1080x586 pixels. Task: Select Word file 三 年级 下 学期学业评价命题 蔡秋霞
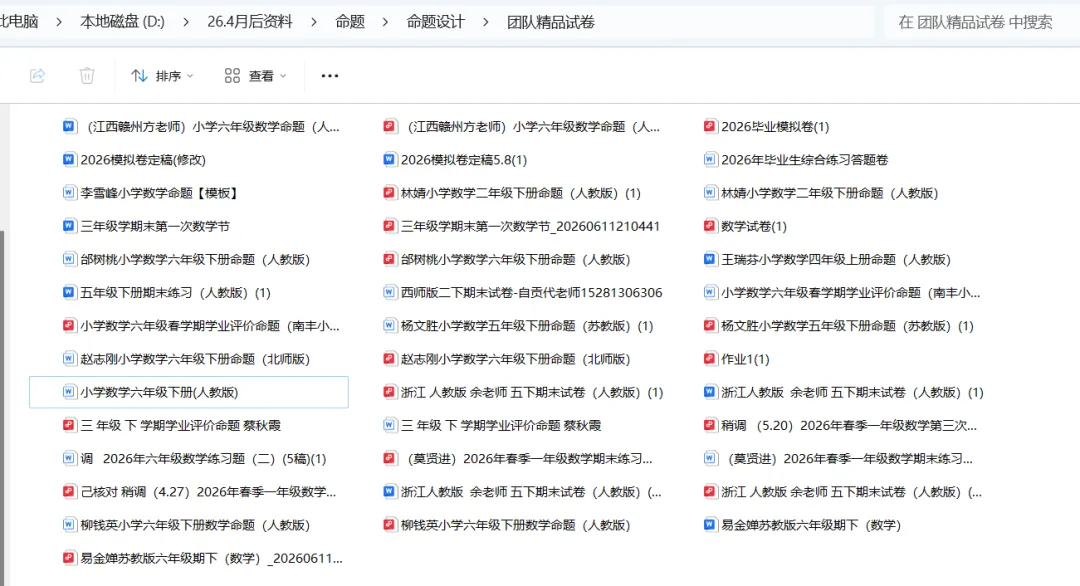pyautogui.click(x=492, y=426)
